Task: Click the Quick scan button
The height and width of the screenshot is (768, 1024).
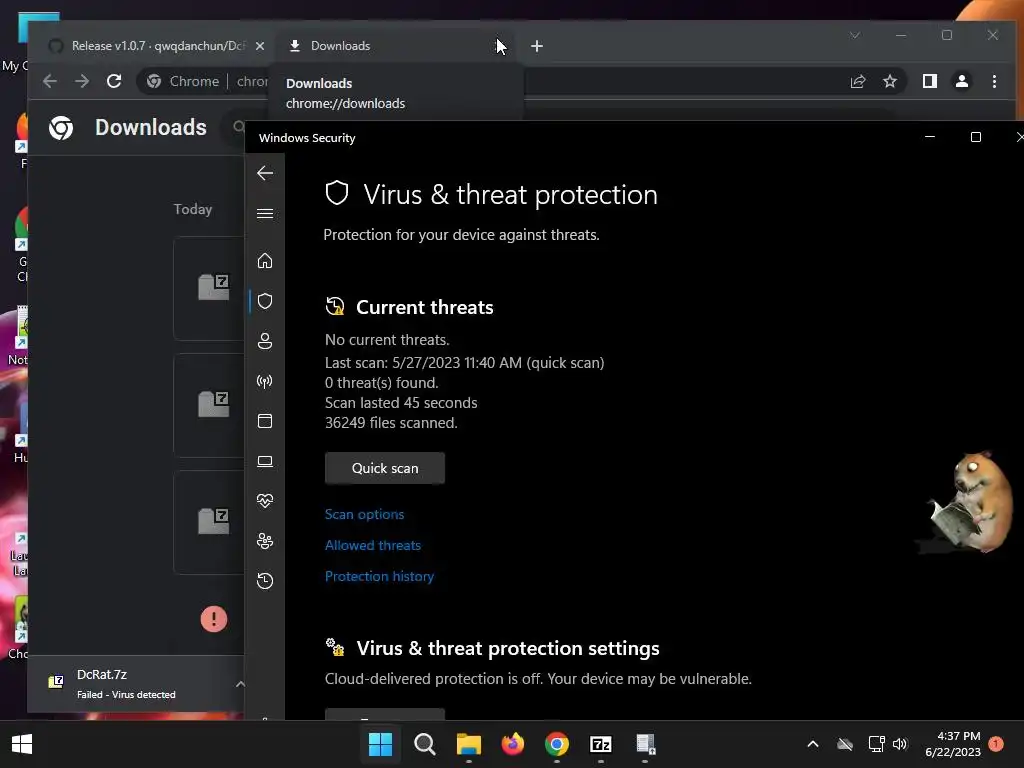Action: pos(385,468)
